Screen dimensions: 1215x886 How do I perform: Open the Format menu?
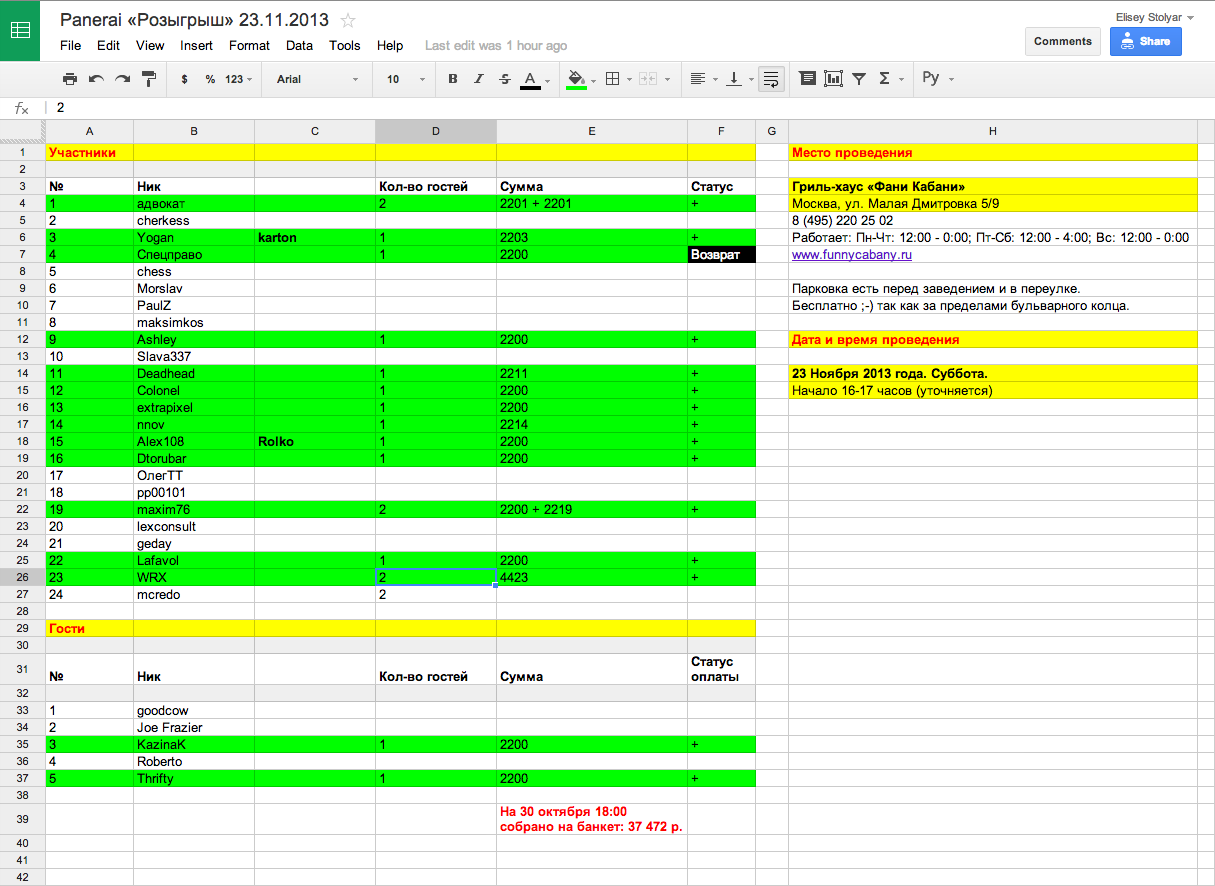point(249,45)
